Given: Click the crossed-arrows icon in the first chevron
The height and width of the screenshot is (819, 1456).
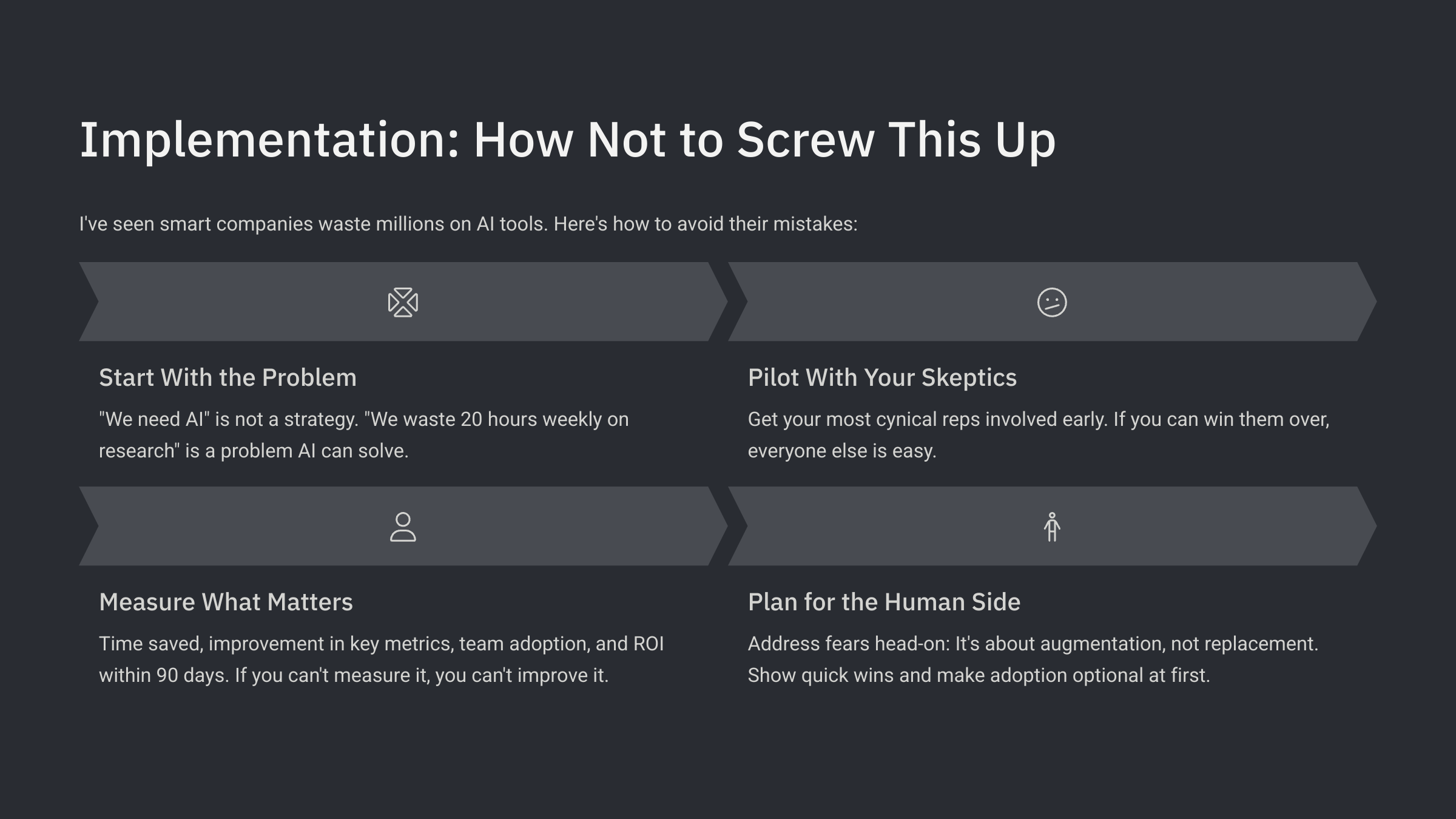Looking at the screenshot, I should [x=403, y=302].
